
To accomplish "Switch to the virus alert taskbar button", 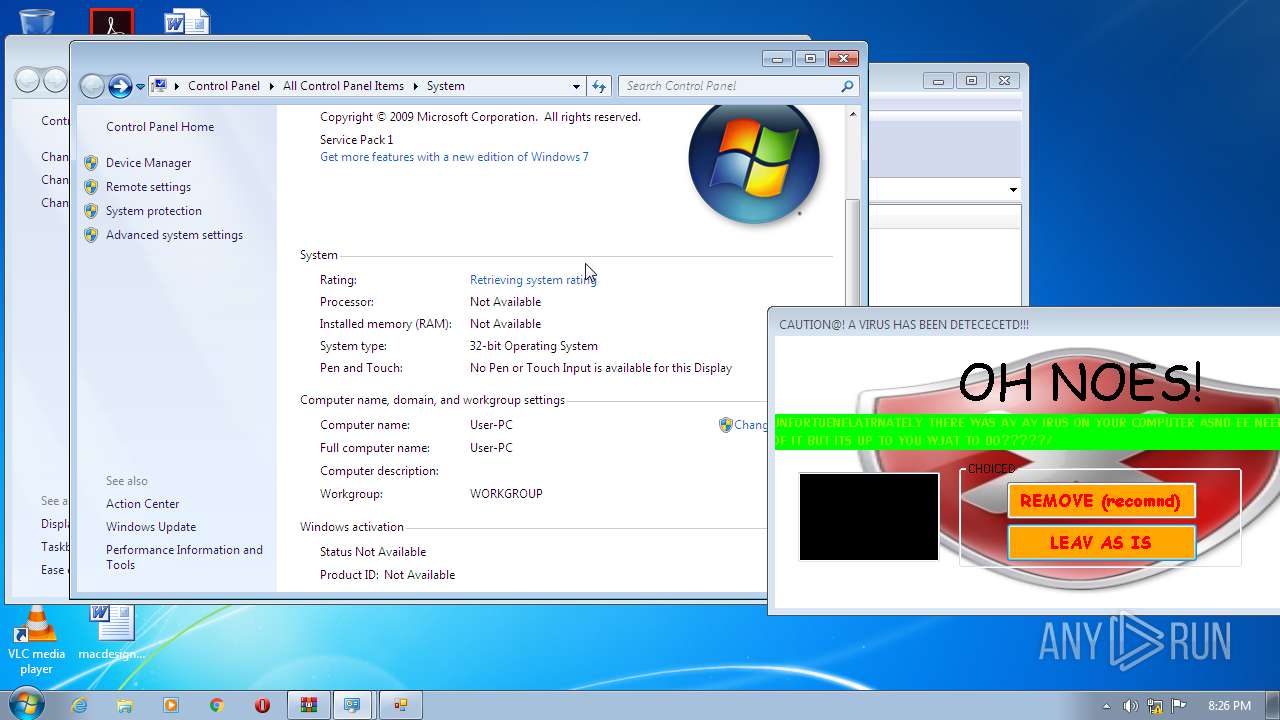I will pyautogui.click(x=401, y=705).
